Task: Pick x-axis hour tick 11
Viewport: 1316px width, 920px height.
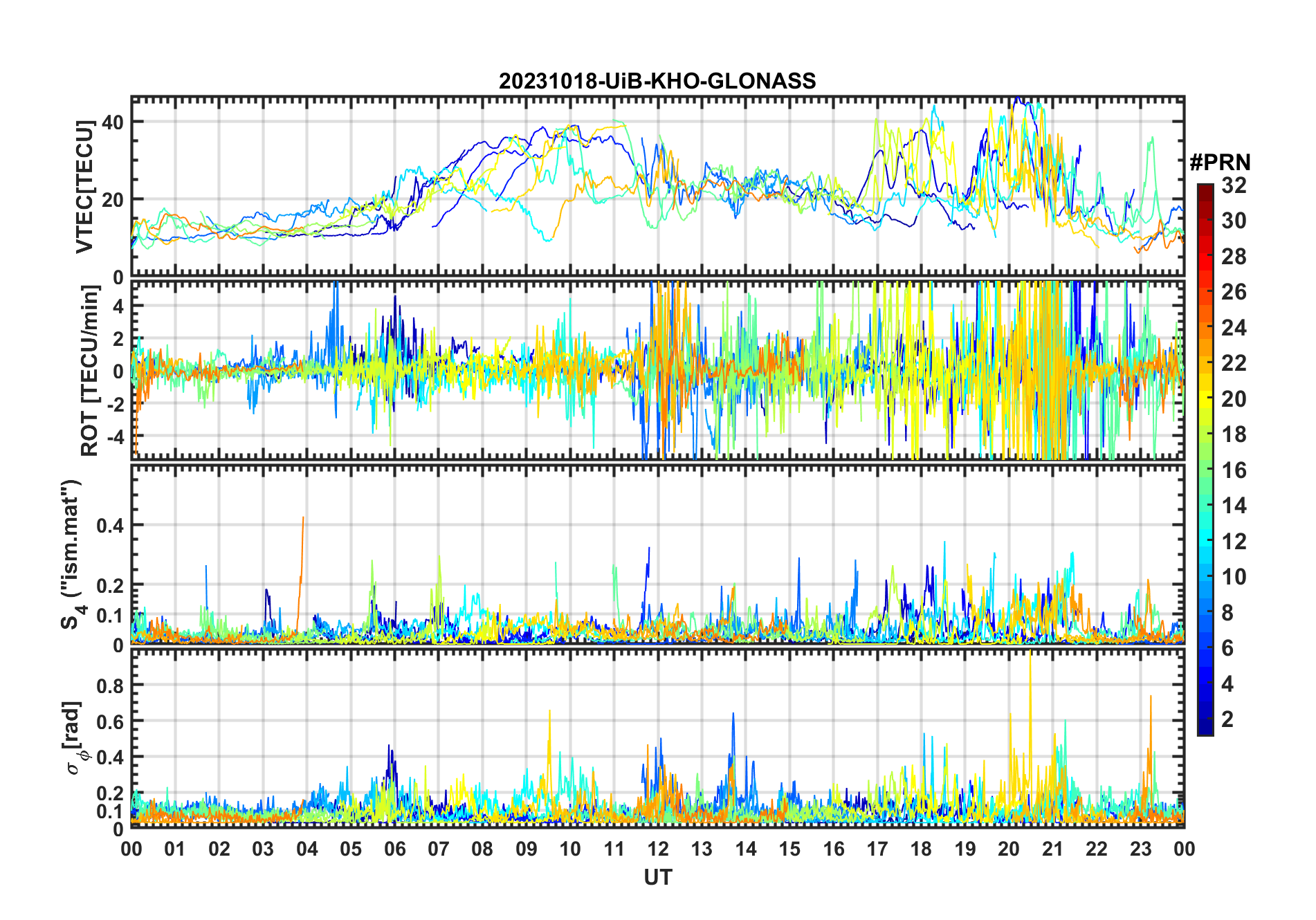Action: coord(614,849)
